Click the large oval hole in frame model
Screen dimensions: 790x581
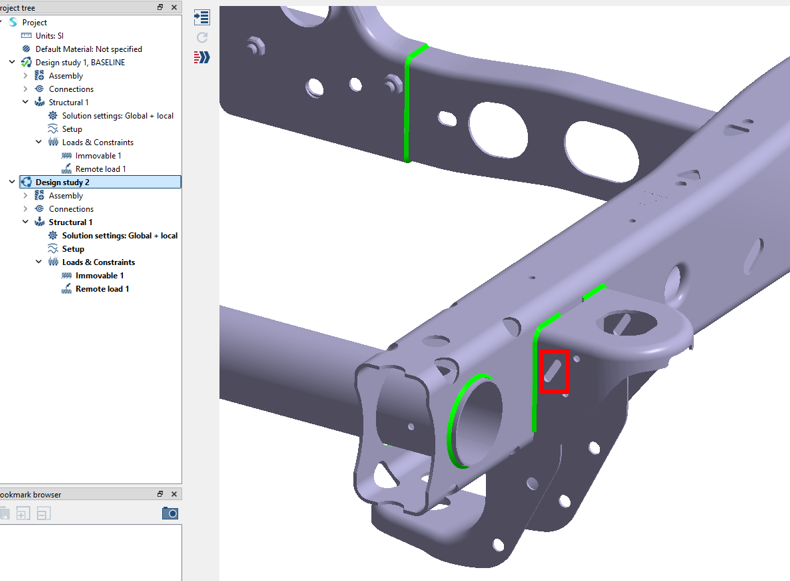click(601, 151)
